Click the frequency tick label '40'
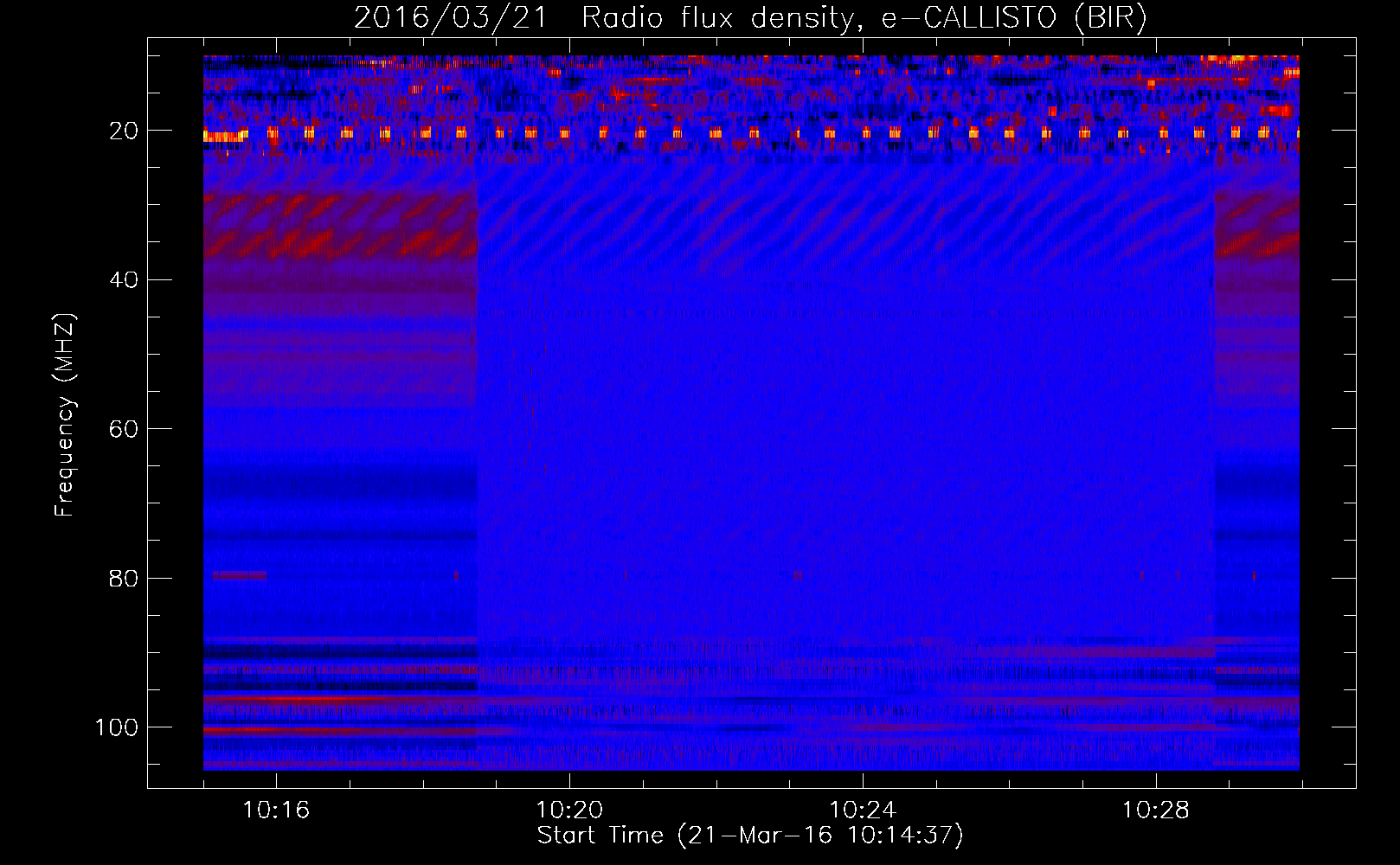This screenshot has height=865, width=1400. coord(124,279)
